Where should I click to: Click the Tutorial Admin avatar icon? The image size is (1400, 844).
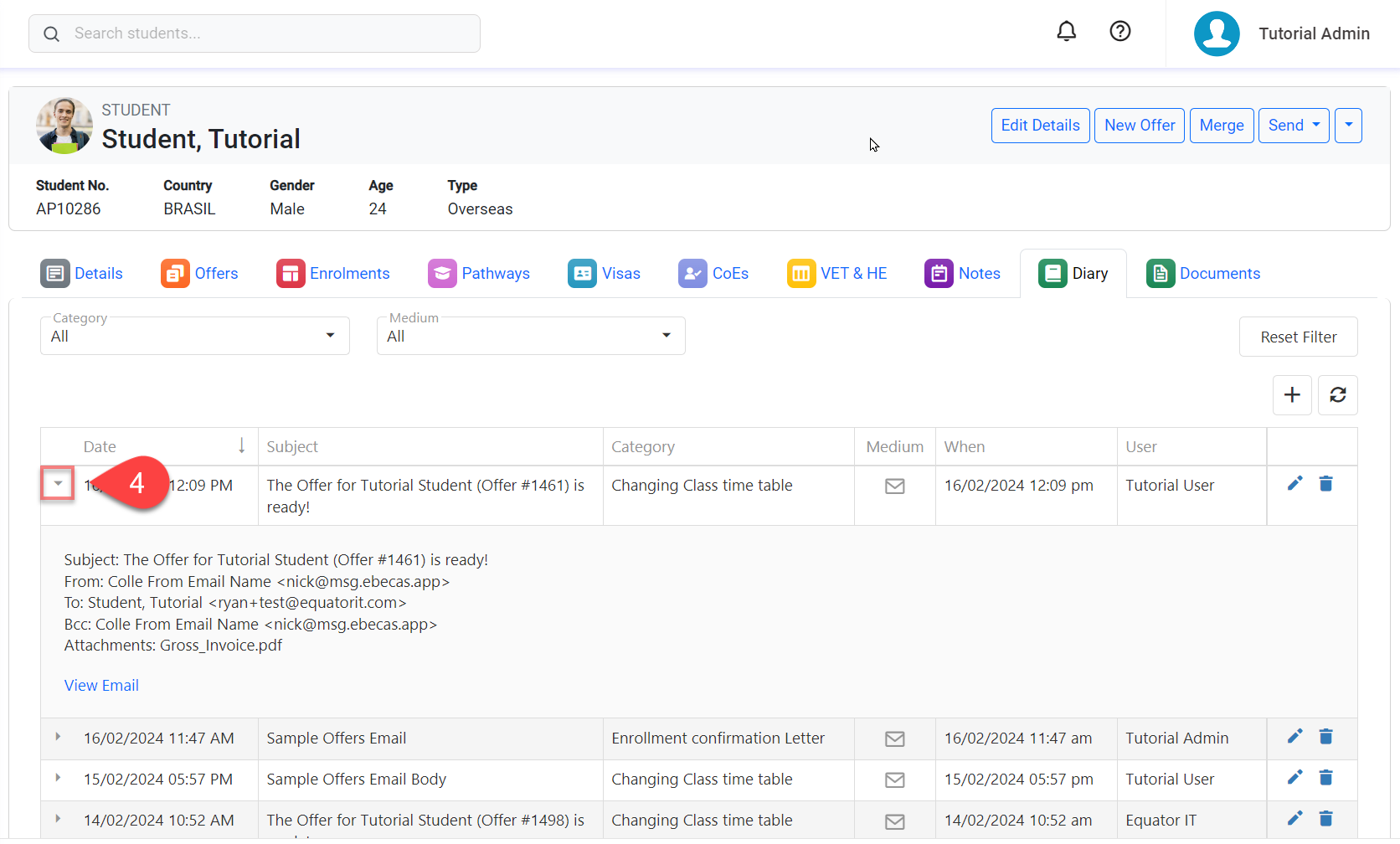tap(1216, 33)
